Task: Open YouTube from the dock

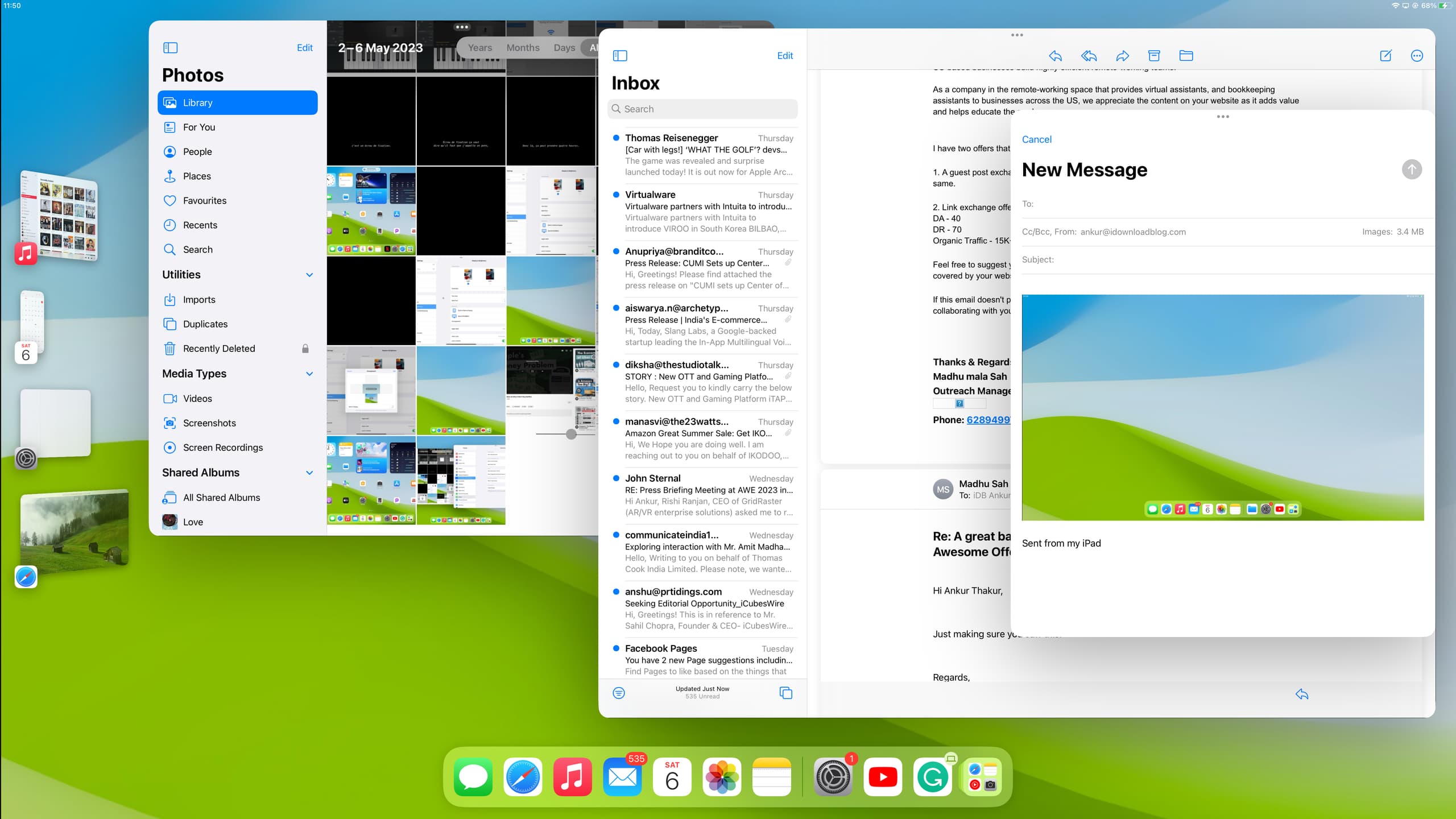Action: click(x=883, y=776)
